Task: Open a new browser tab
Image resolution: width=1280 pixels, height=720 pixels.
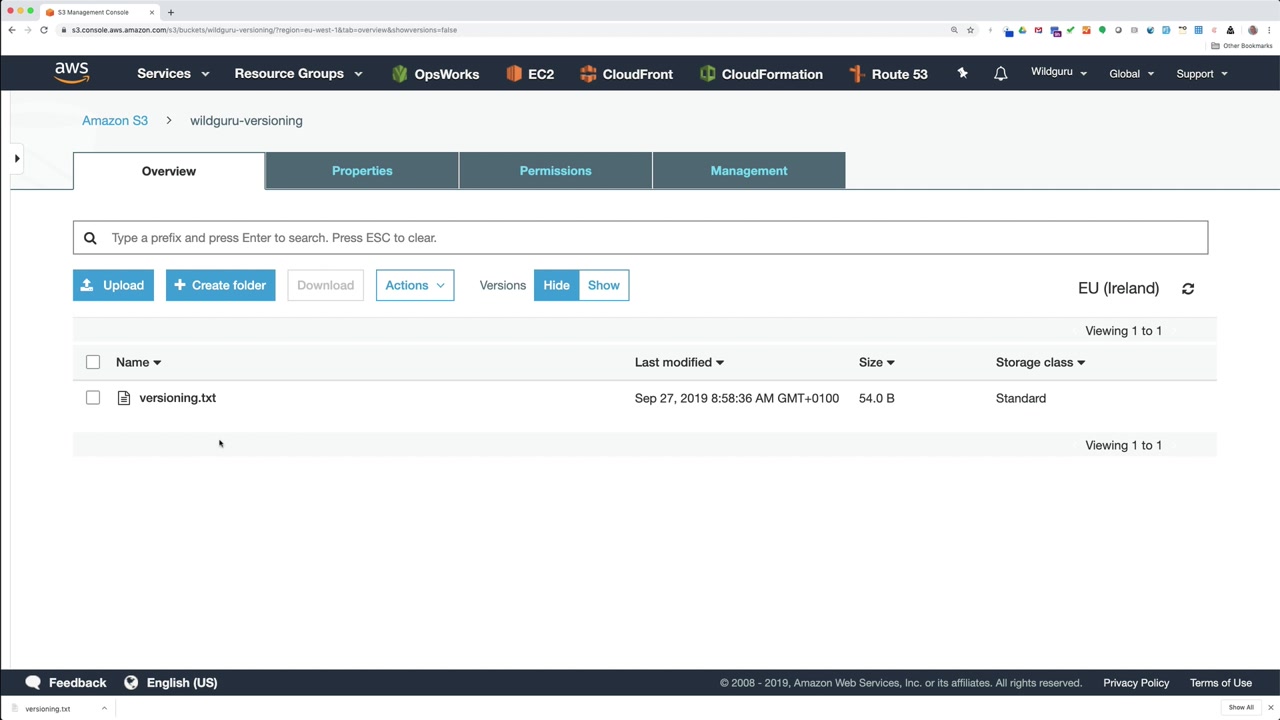Action: (171, 12)
